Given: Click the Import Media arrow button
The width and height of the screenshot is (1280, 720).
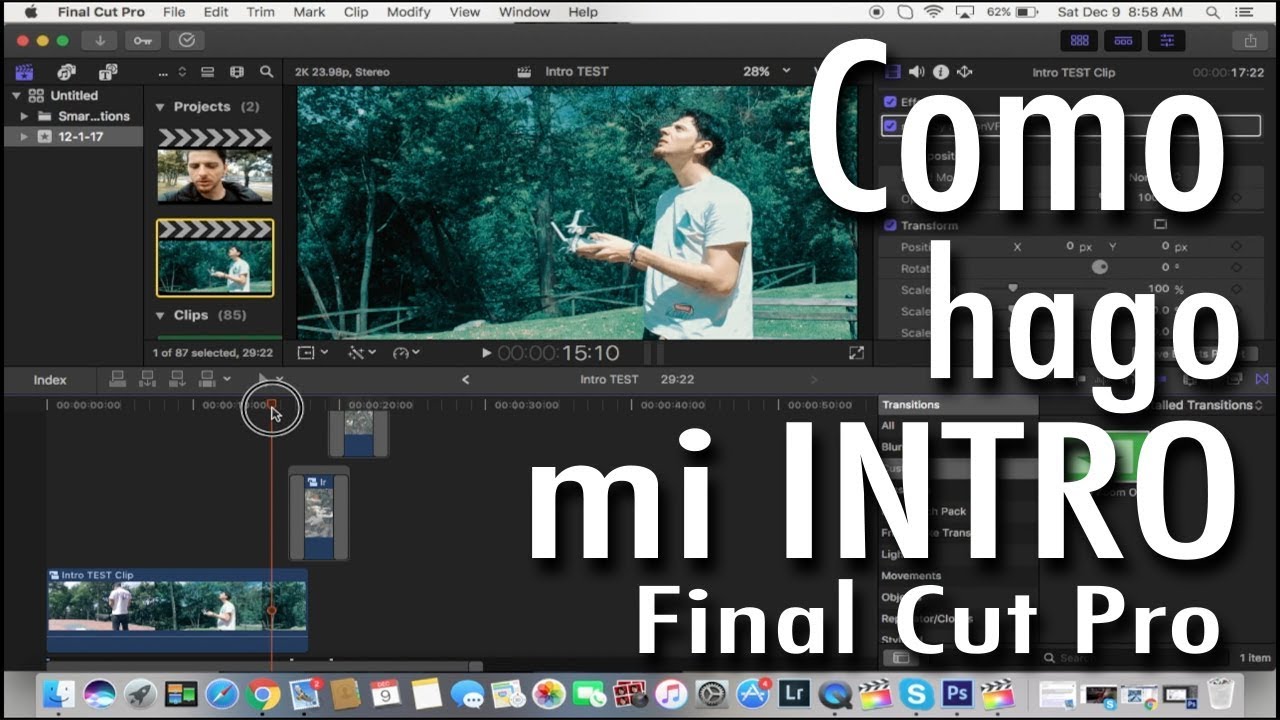Looking at the screenshot, I should [x=100, y=41].
